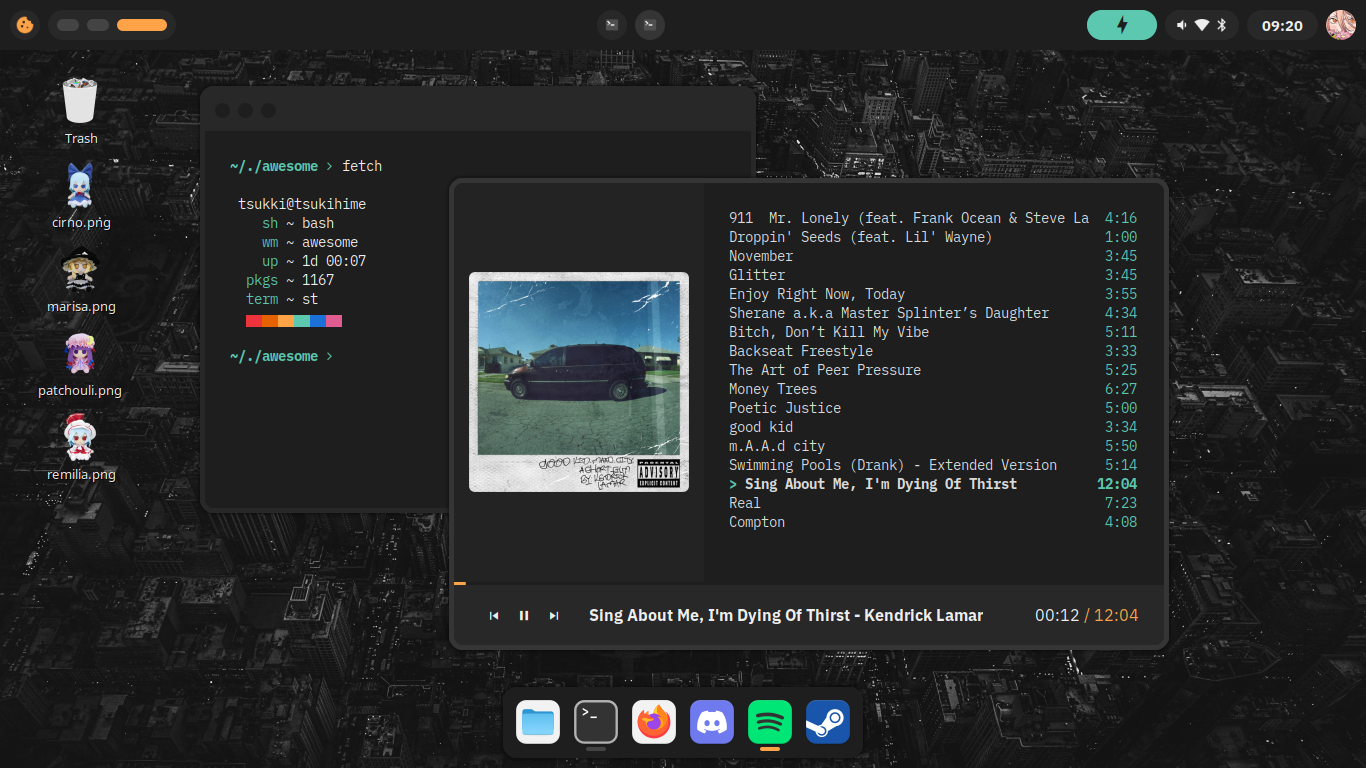Viewport: 1366px width, 768px height.
Task: Switch to the active orange workspace indicator
Action: click(142, 25)
